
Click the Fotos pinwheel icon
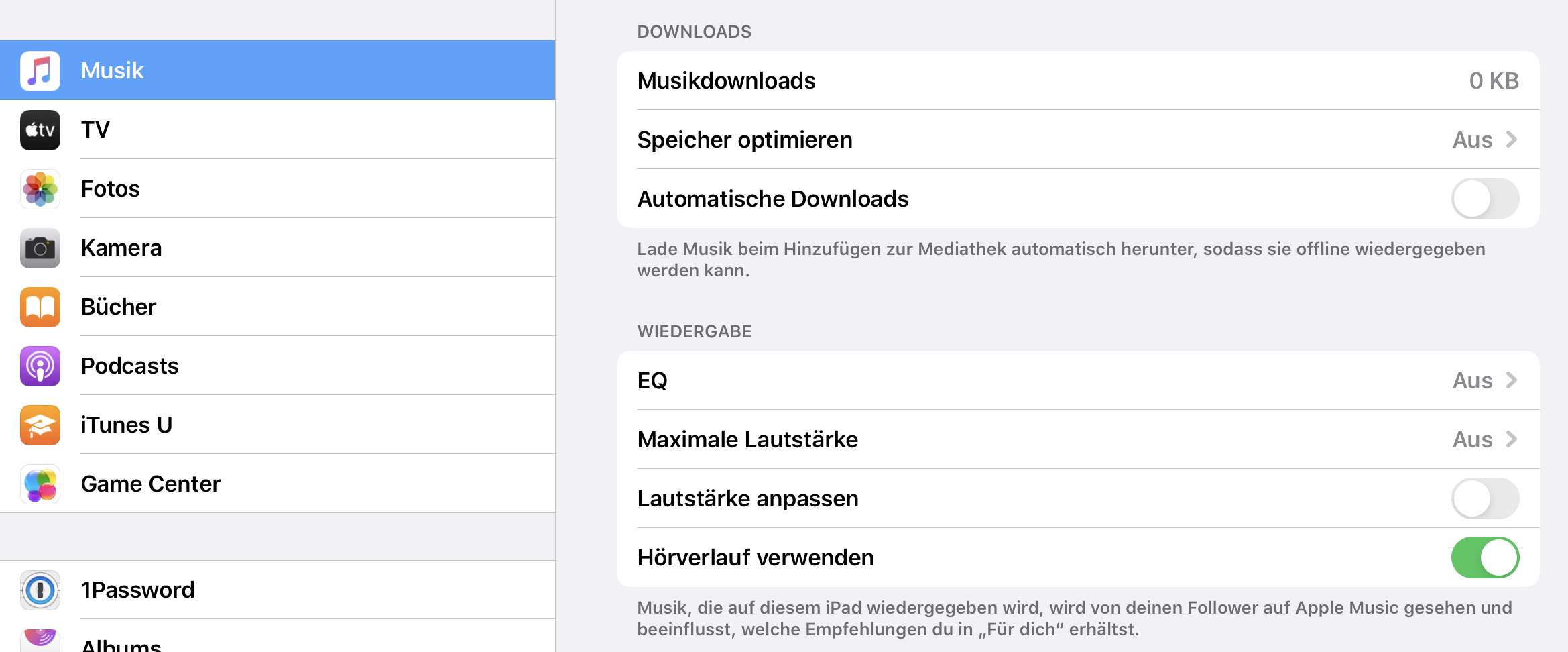(x=40, y=188)
